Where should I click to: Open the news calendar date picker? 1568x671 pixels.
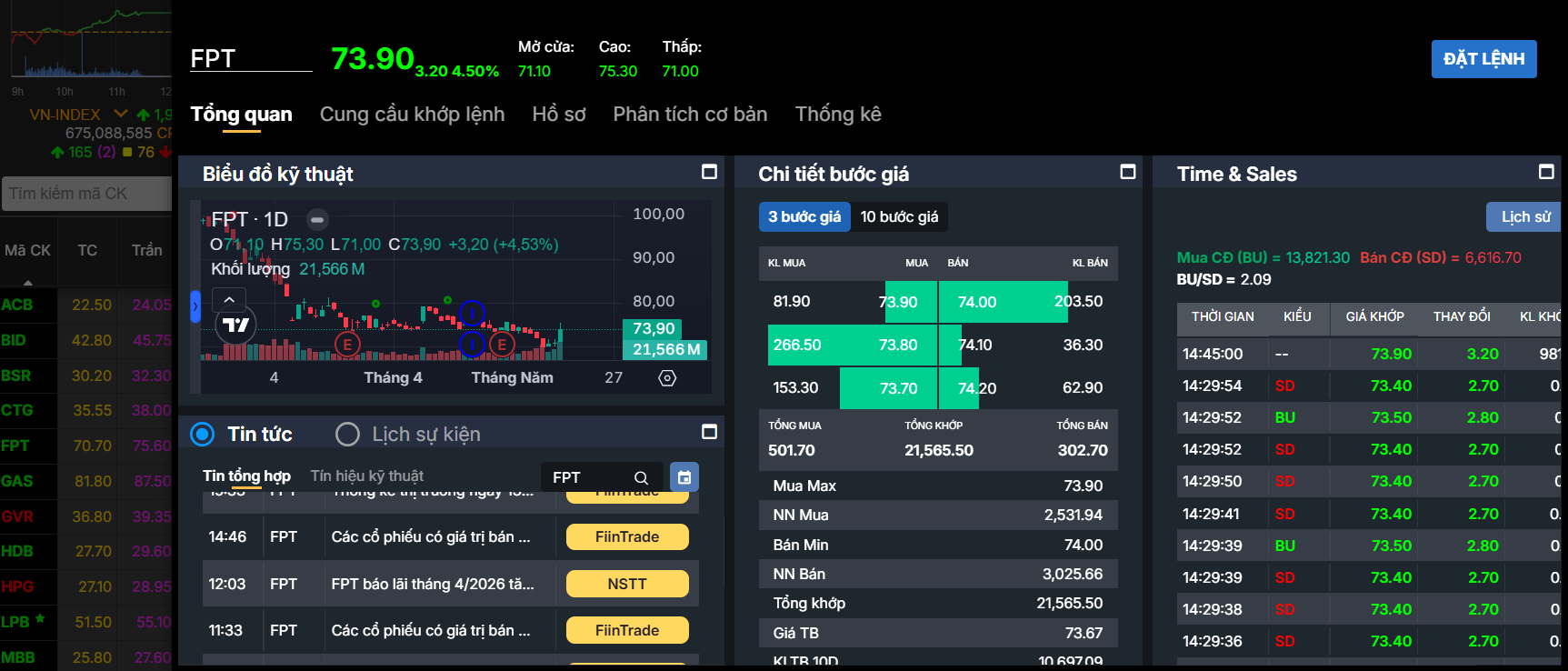[x=684, y=477]
